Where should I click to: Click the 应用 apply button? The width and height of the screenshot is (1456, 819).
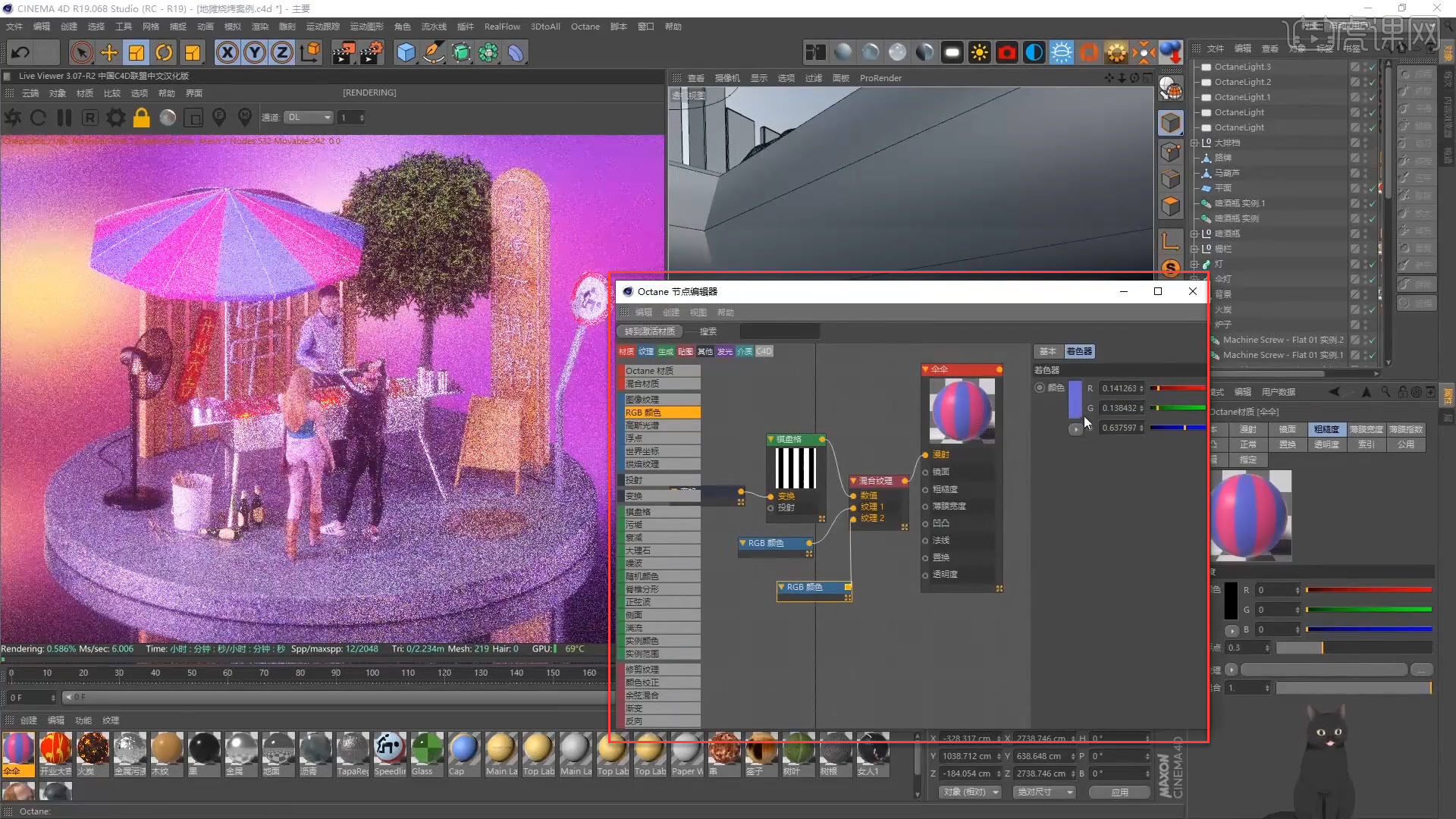(1119, 792)
